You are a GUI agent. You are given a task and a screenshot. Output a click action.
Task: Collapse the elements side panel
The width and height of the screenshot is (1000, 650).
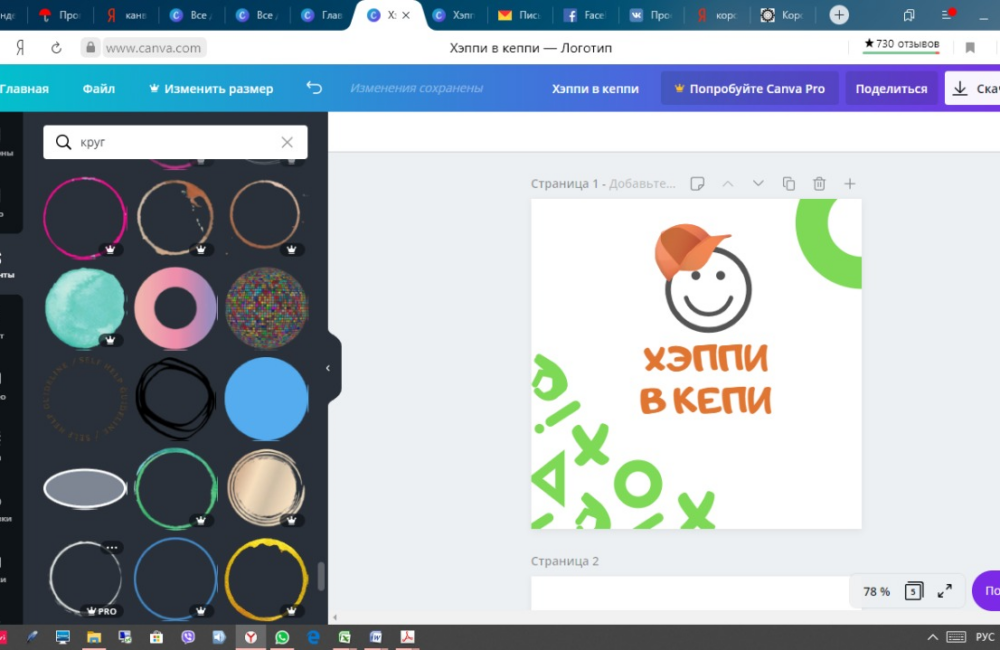(x=328, y=368)
